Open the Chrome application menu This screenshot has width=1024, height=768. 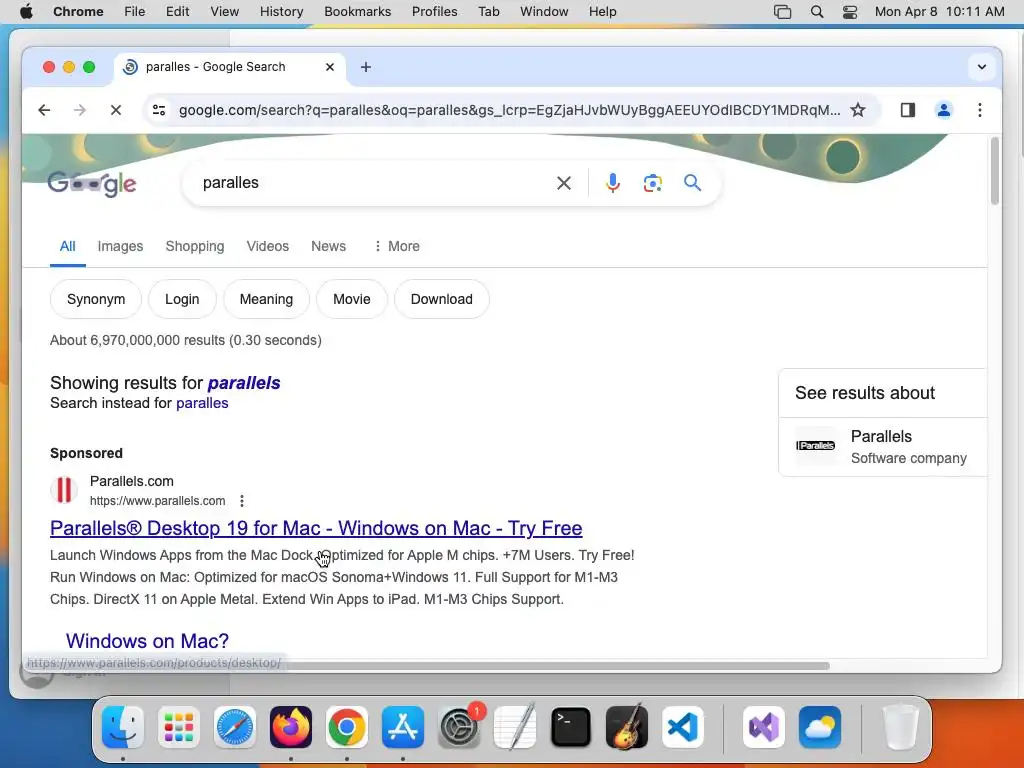coord(78,11)
